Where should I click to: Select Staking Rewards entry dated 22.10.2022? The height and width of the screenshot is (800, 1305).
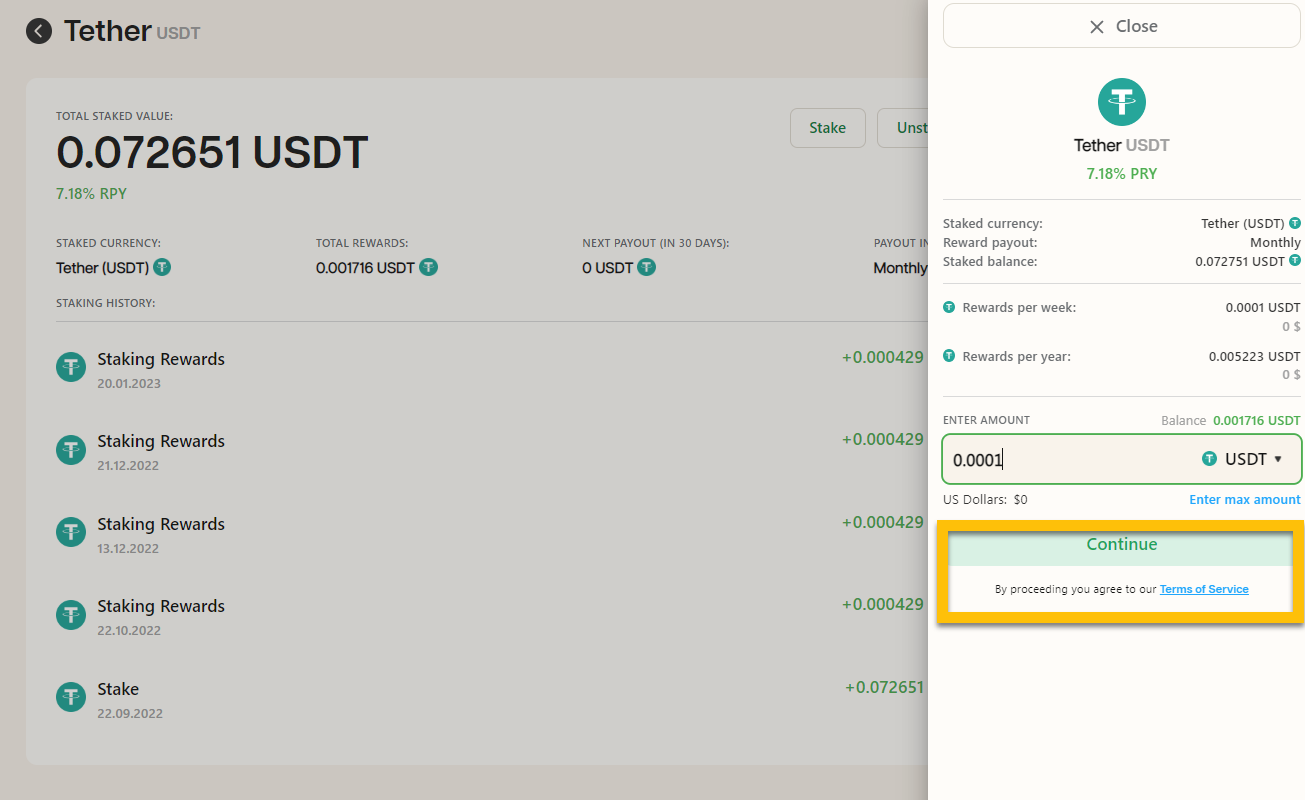pyautogui.click(x=490, y=617)
